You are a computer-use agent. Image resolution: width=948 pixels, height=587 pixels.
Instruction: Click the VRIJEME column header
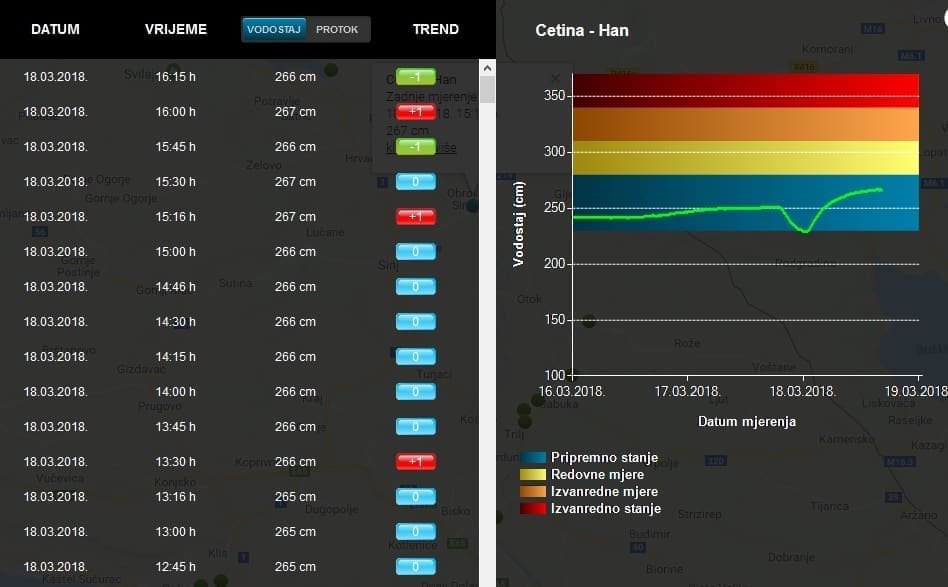pyautogui.click(x=176, y=29)
